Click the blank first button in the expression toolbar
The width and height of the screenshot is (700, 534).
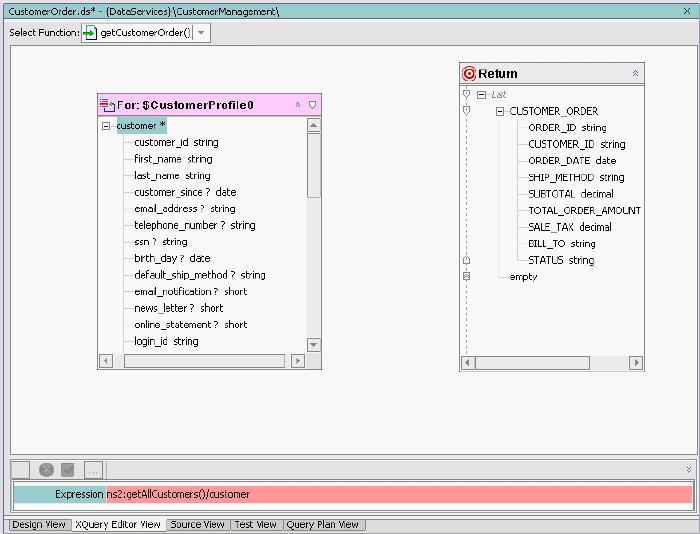click(21, 470)
